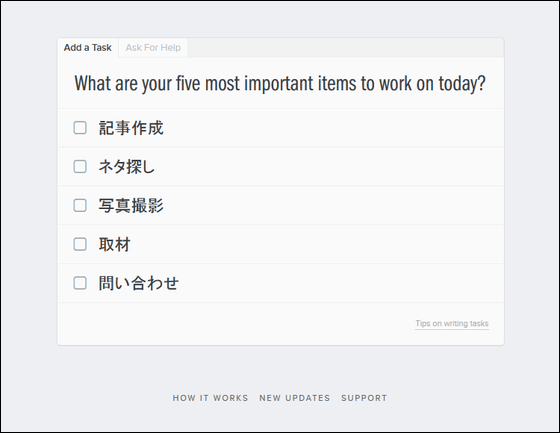Go to How It Works page
This screenshot has height=433, width=560.
[210, 398]
